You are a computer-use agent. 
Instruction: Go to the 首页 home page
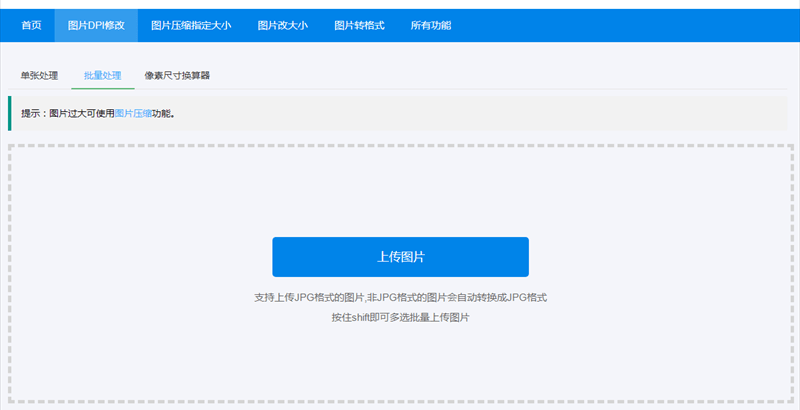click(x=32, y=24)
